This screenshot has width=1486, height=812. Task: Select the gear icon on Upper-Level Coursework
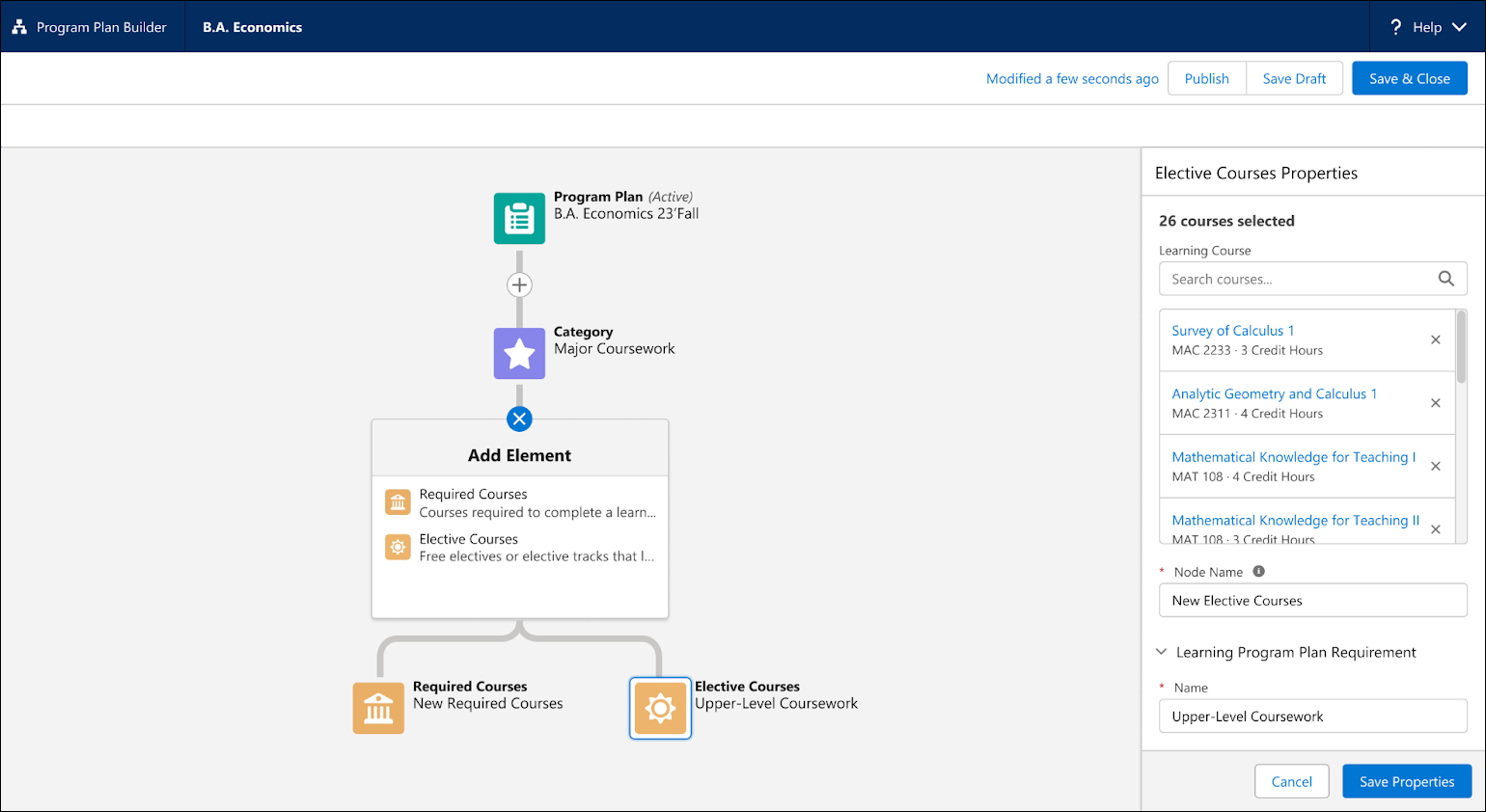point(660,708)
